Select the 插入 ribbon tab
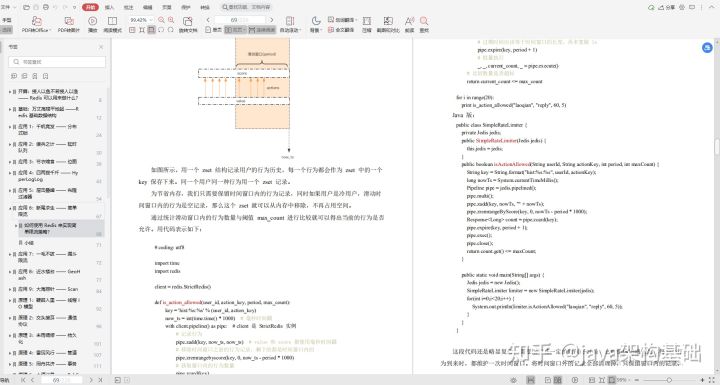The image size is (720, 385). 109,7
